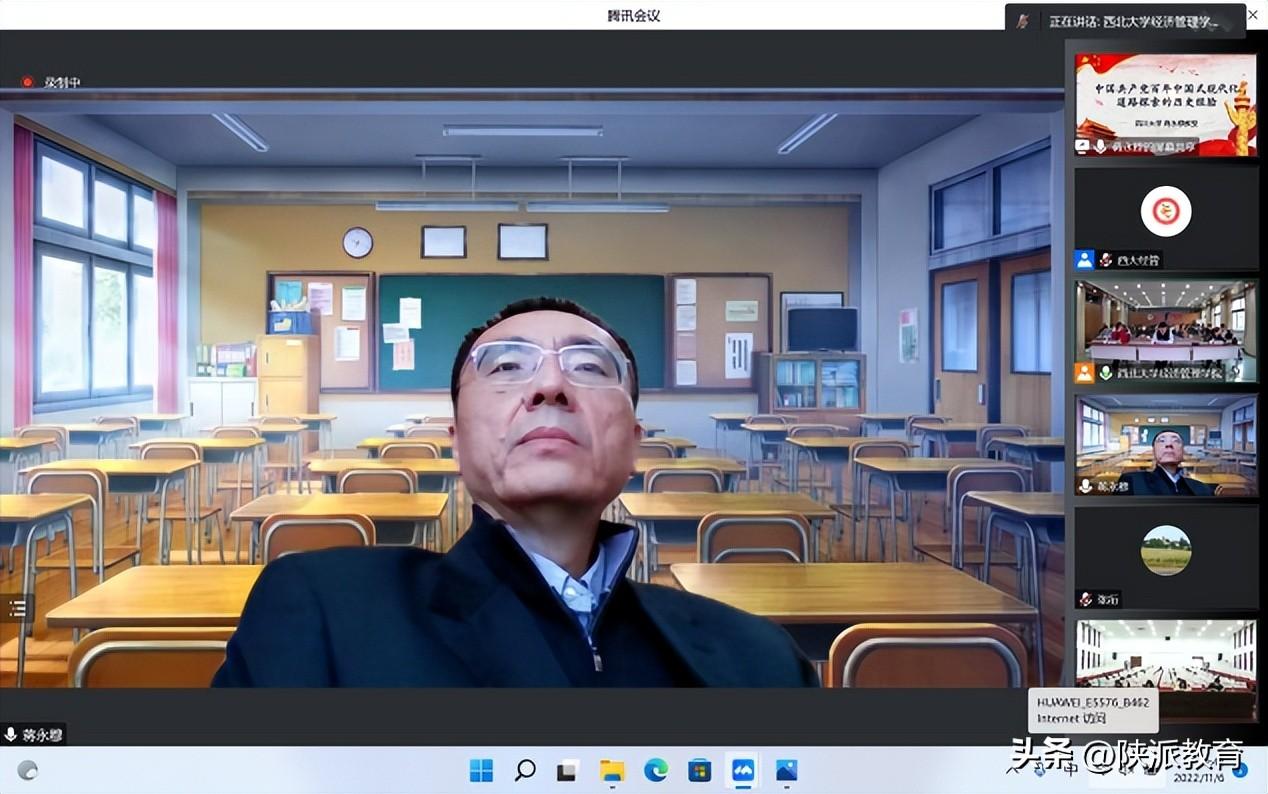Open File Explorer from the taskbar
Image resolution: width=1268 pixels, height=794 pixels.
611,770
